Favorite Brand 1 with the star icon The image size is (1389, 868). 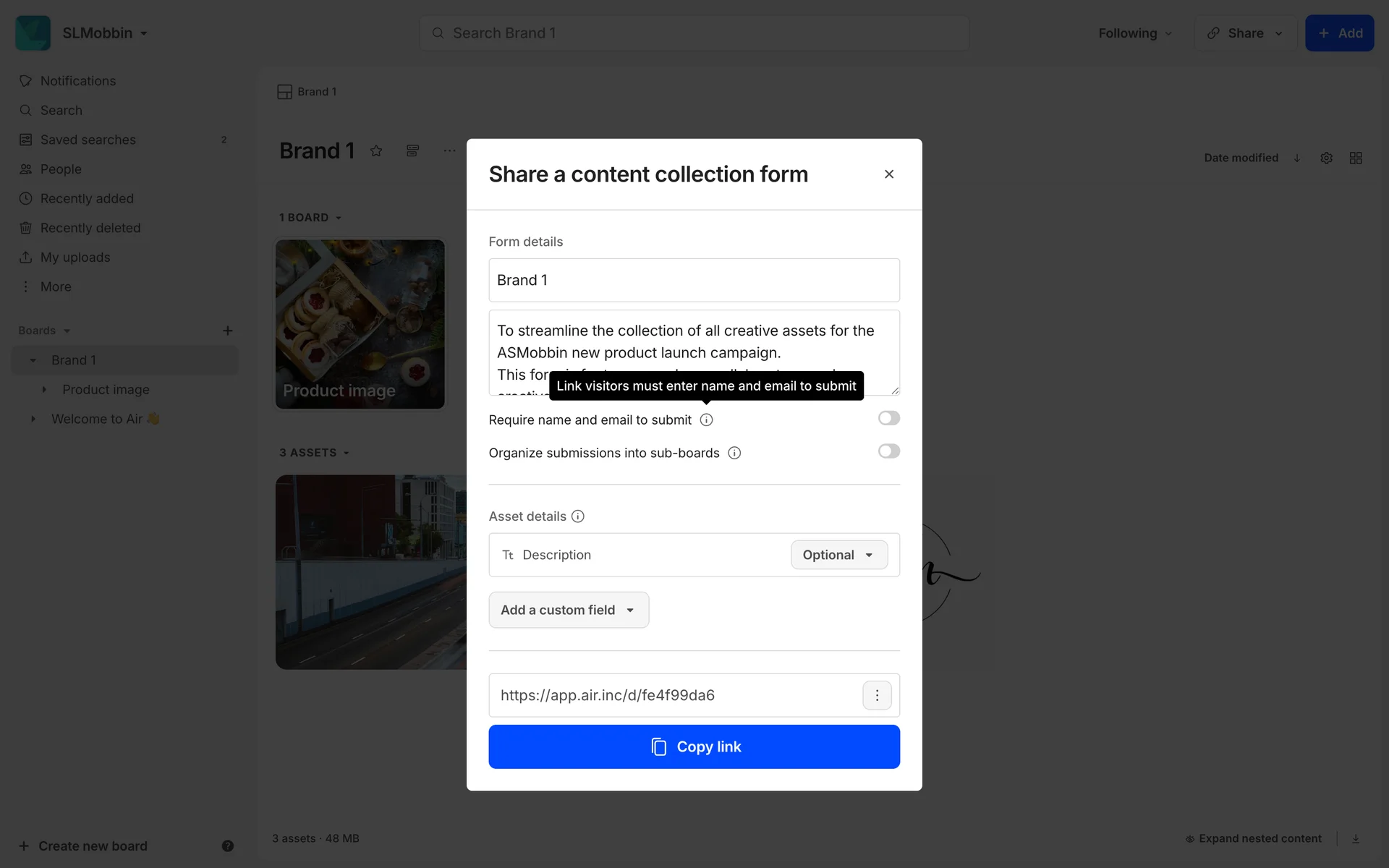376,150
